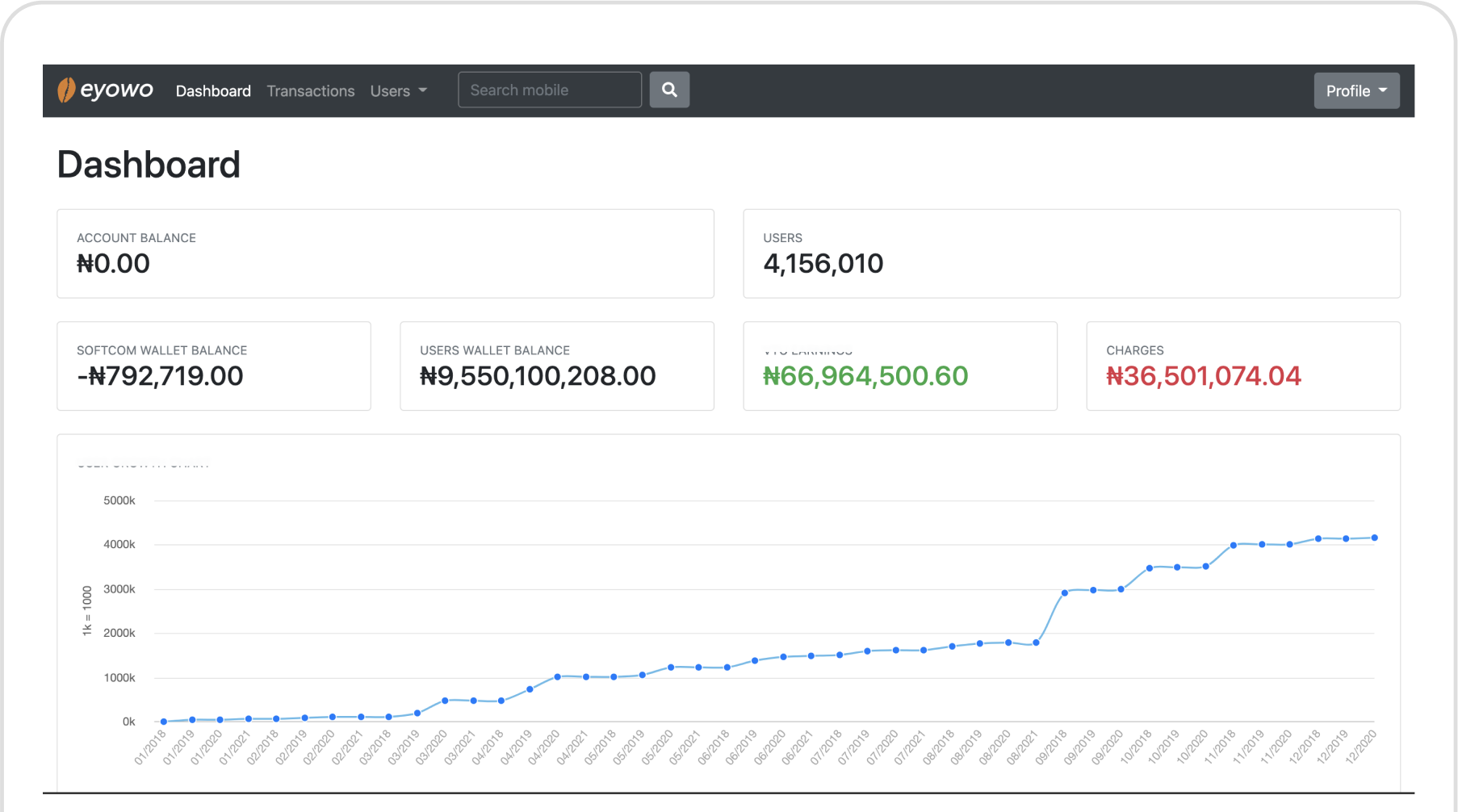Select the chart data point above 09/2018
Screen dimensions: 1458x812
[1065, 593]
